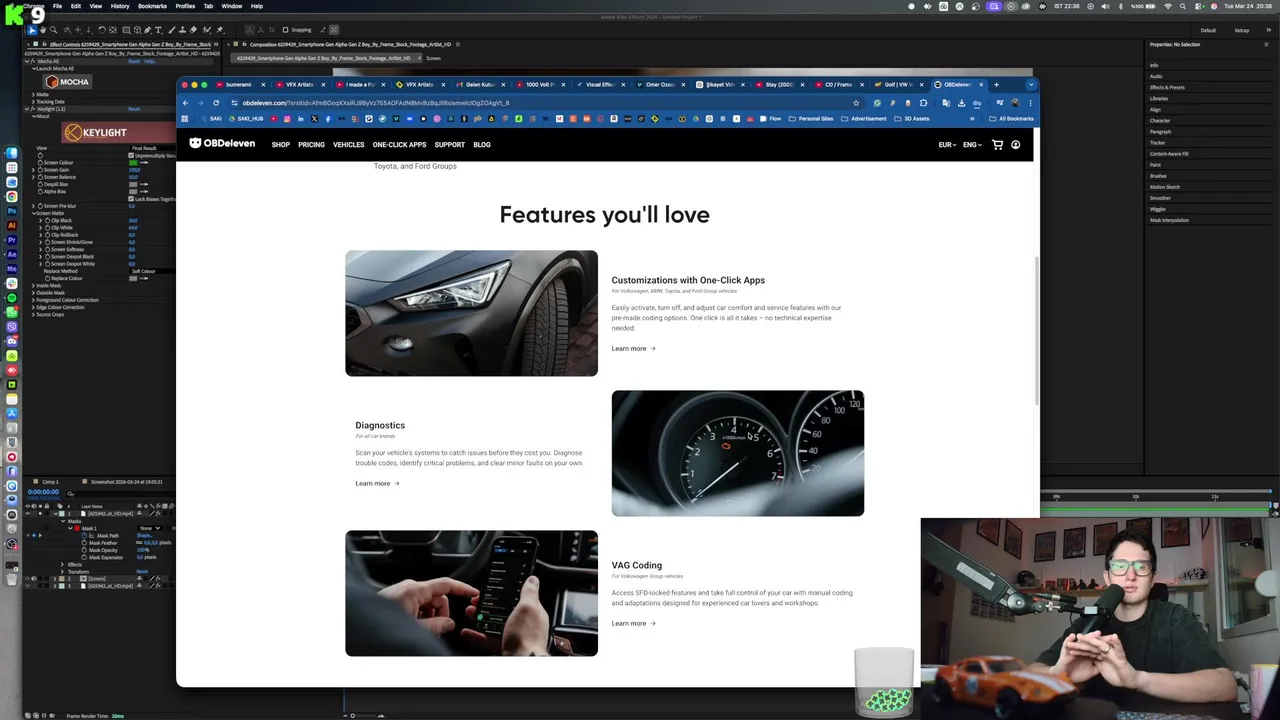This screenshot has height=720, width=1280.
Task: Open Effects & Presets panel in After Effects
Action: pyautogui.click(x=1167, y=87)
